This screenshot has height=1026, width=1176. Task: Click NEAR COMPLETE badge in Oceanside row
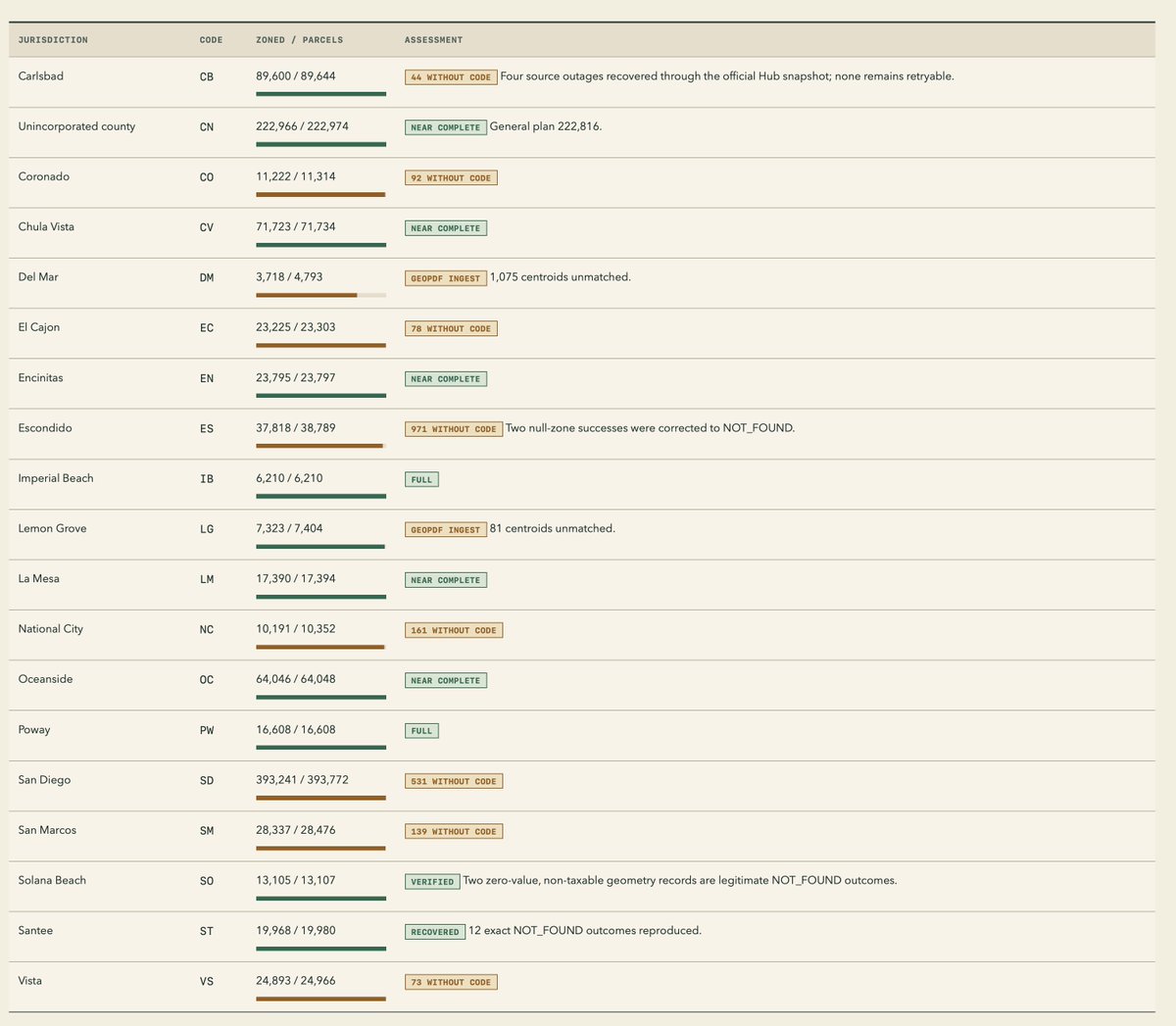446,680
